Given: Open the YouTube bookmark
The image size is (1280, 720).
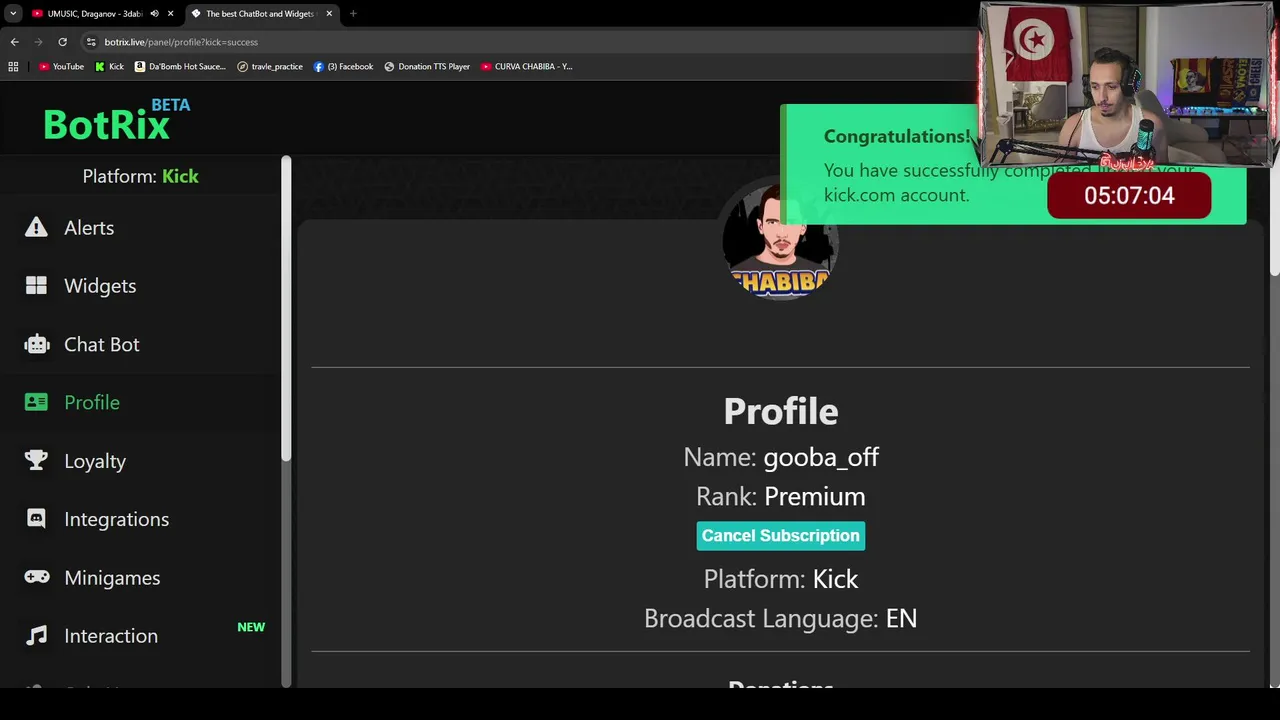Looking at the screenshot, I should coord(61,66).
